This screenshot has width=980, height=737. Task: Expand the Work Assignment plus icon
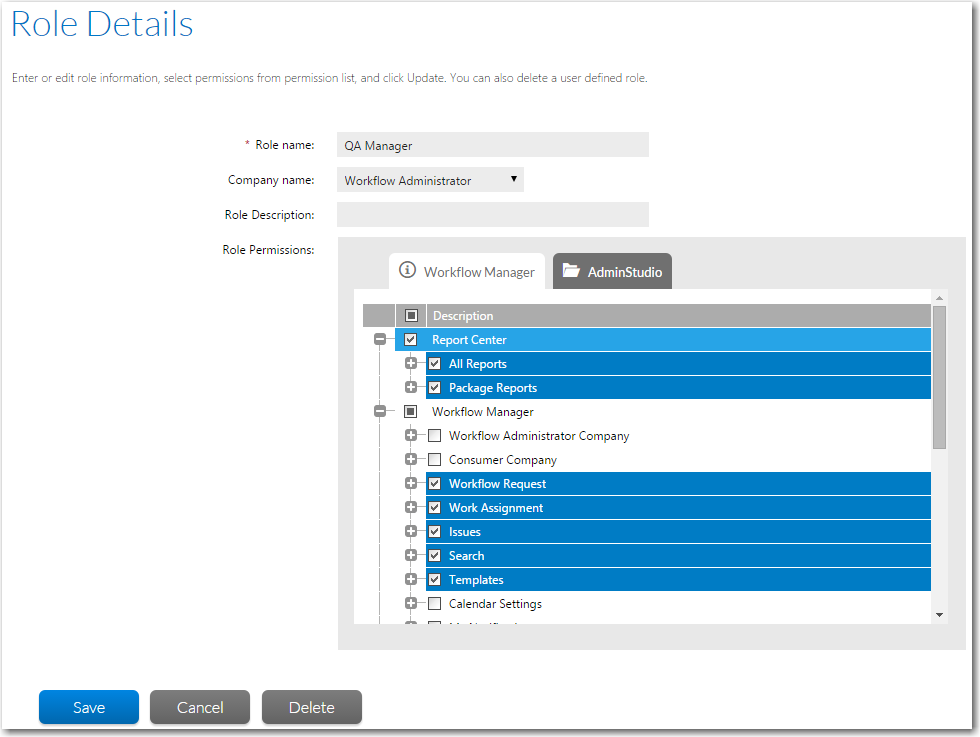411,508
